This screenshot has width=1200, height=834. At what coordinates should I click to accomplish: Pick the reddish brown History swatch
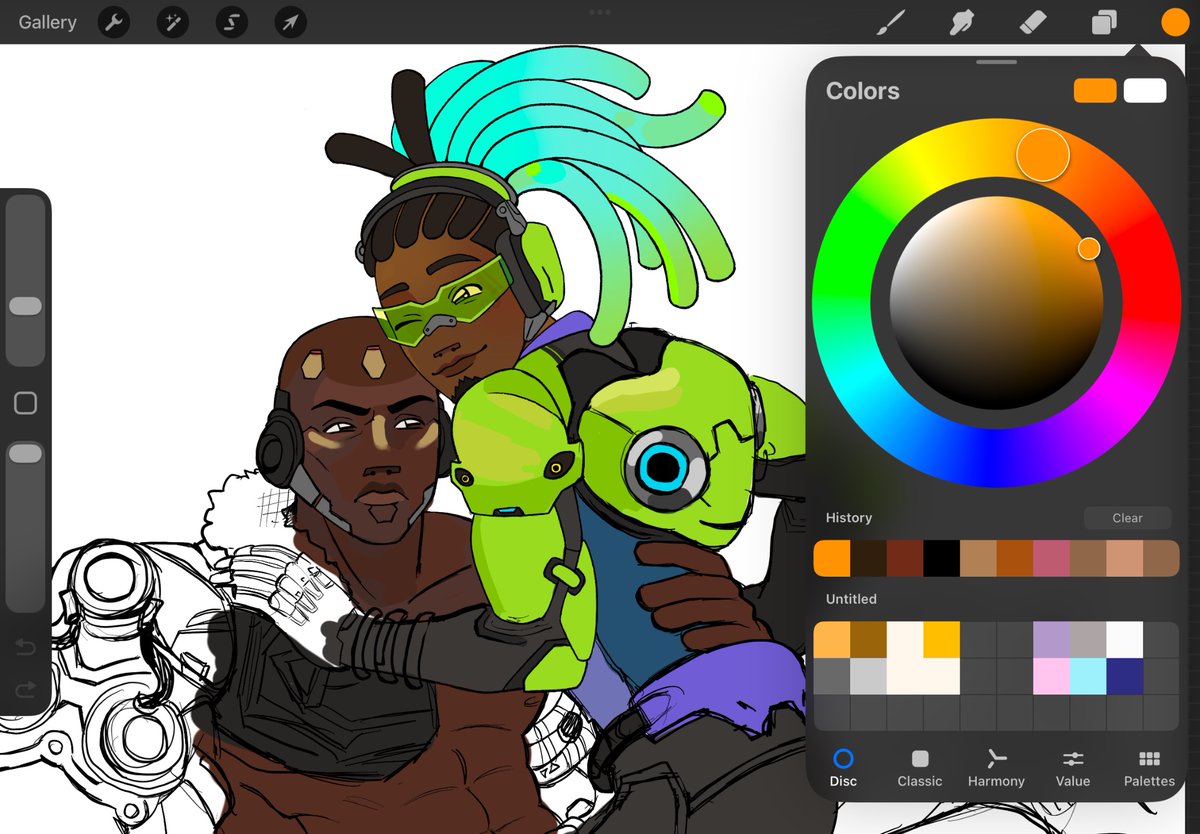click(x=905, y=558)
